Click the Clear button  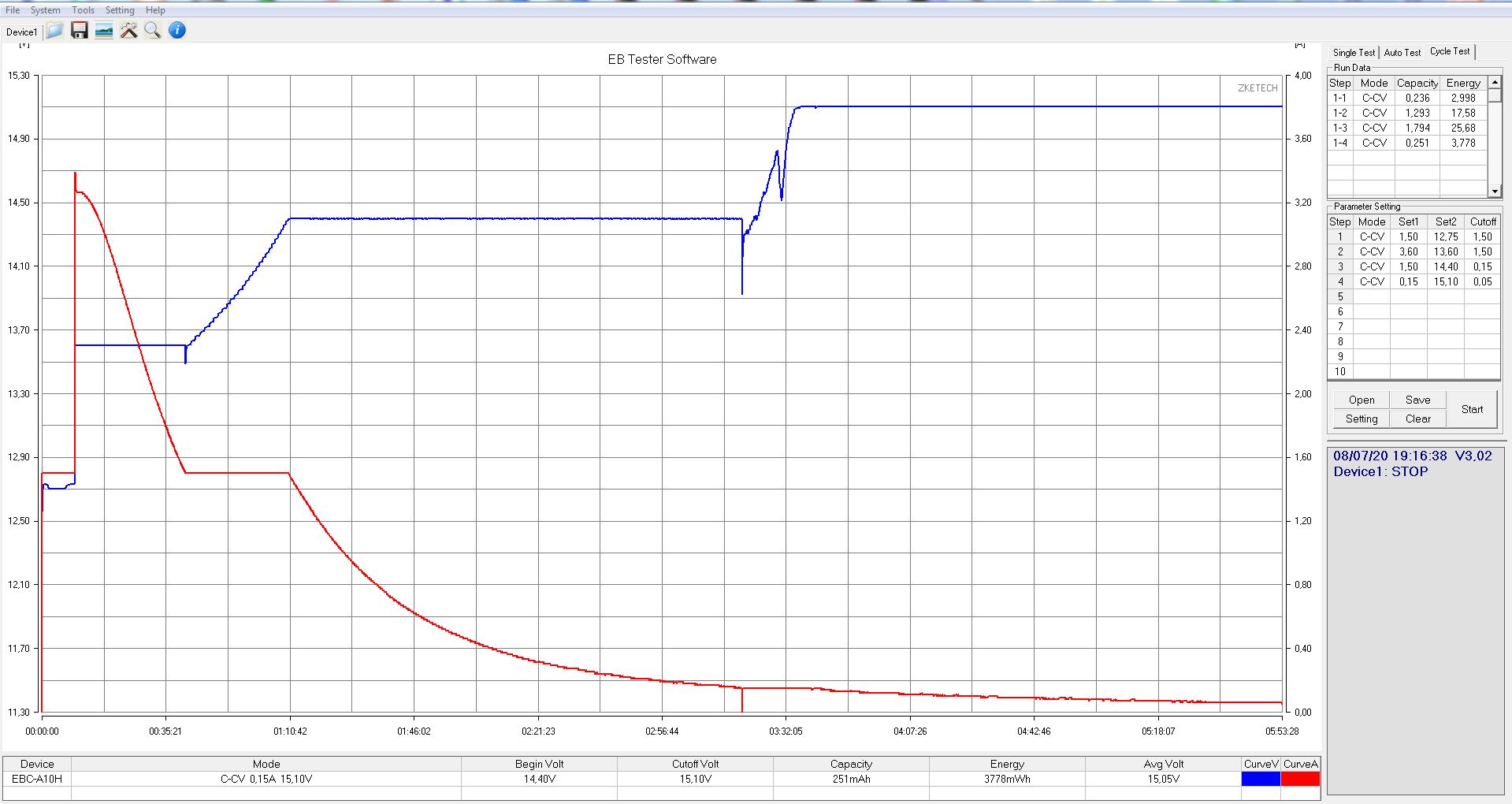coord(1417,419)
